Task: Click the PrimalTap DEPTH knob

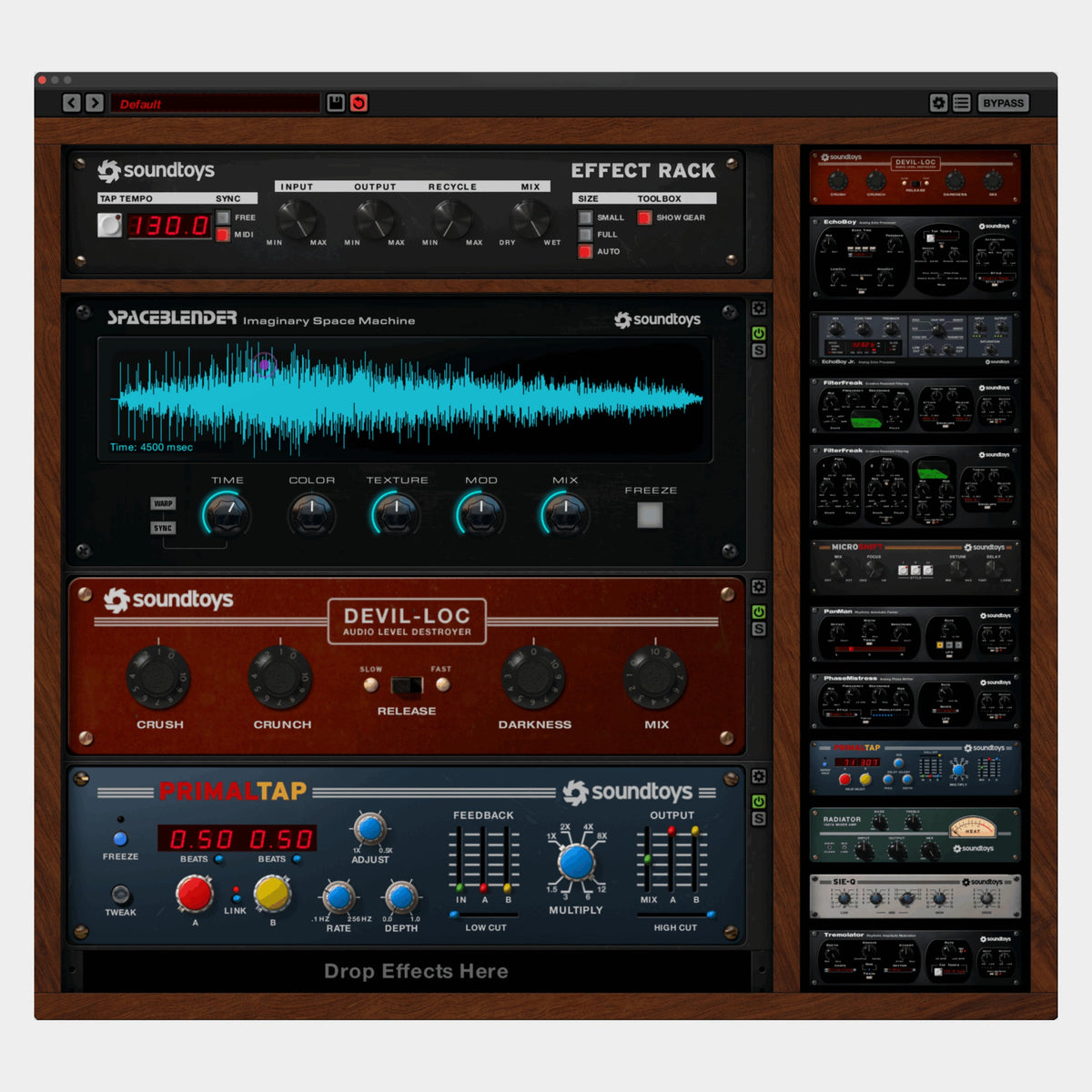Action: tap(400, 897)
